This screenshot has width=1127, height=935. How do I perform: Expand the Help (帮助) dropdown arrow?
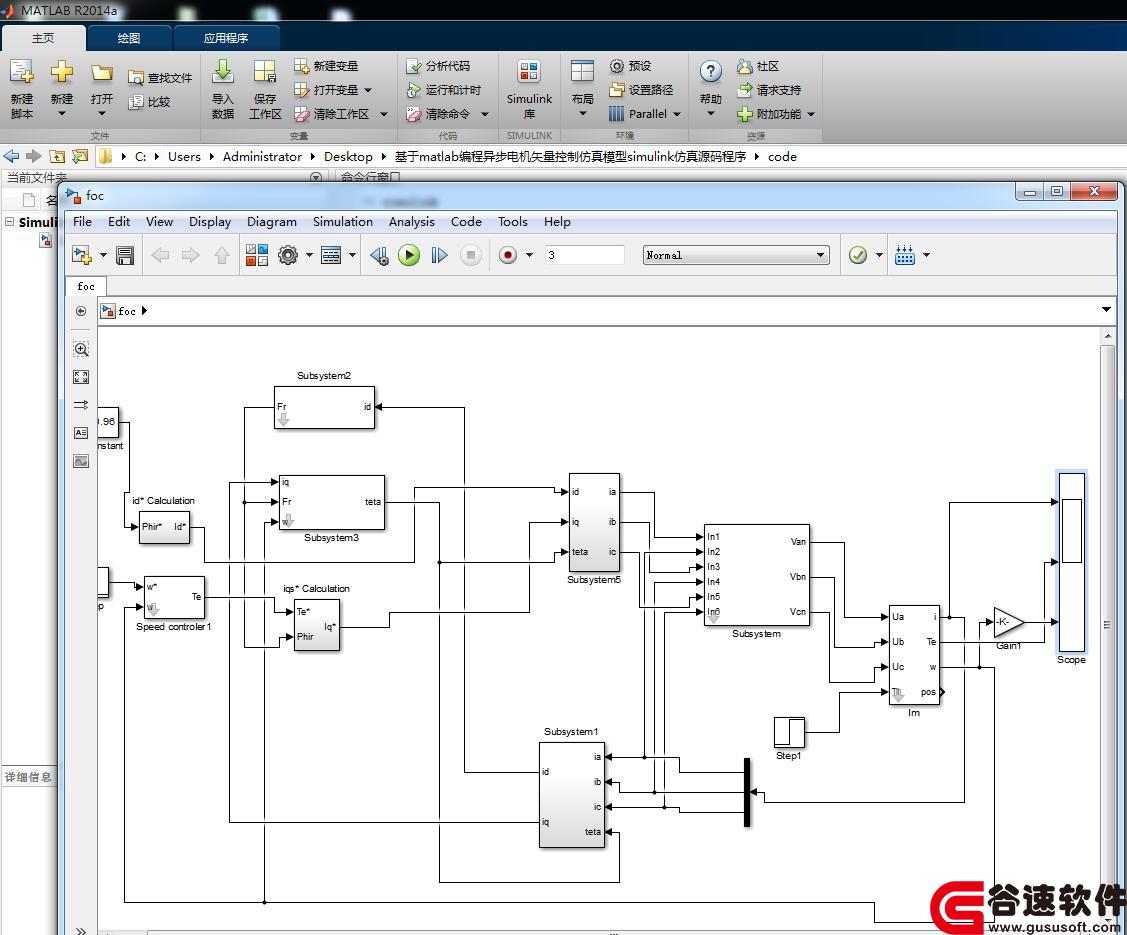(x=711, y=114)
